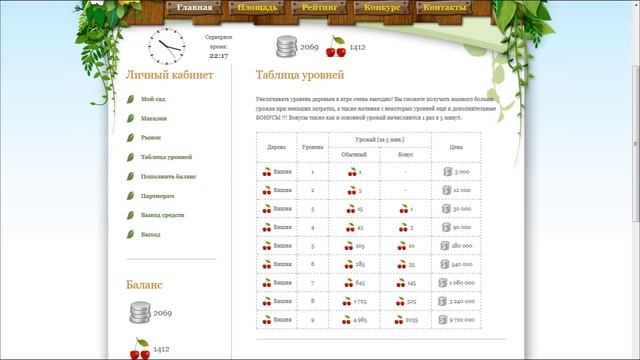Click the bonus cherry icon in level 7 row

pyautogui.click(x=401, y=283)
